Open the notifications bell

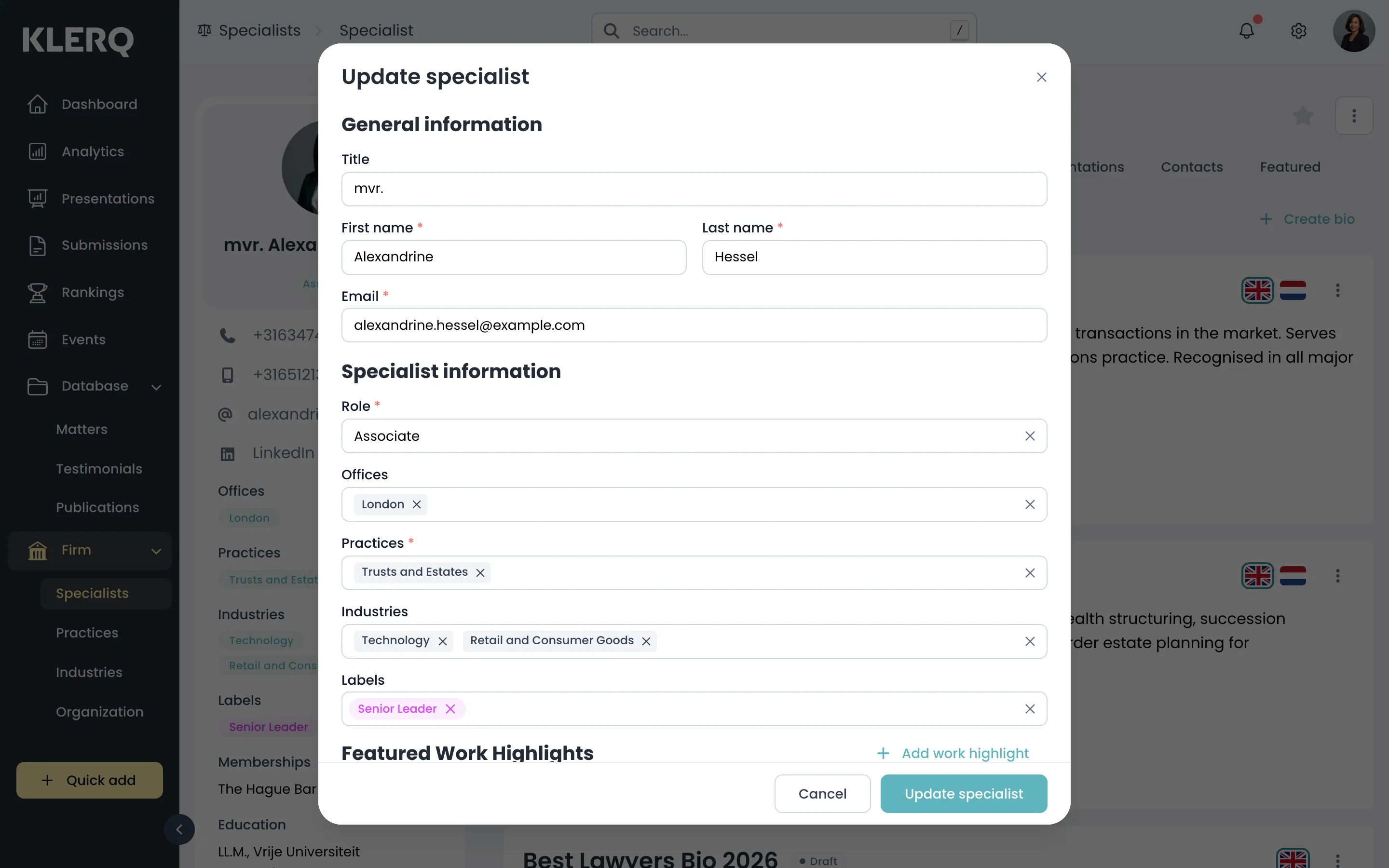coord(1246,30)
